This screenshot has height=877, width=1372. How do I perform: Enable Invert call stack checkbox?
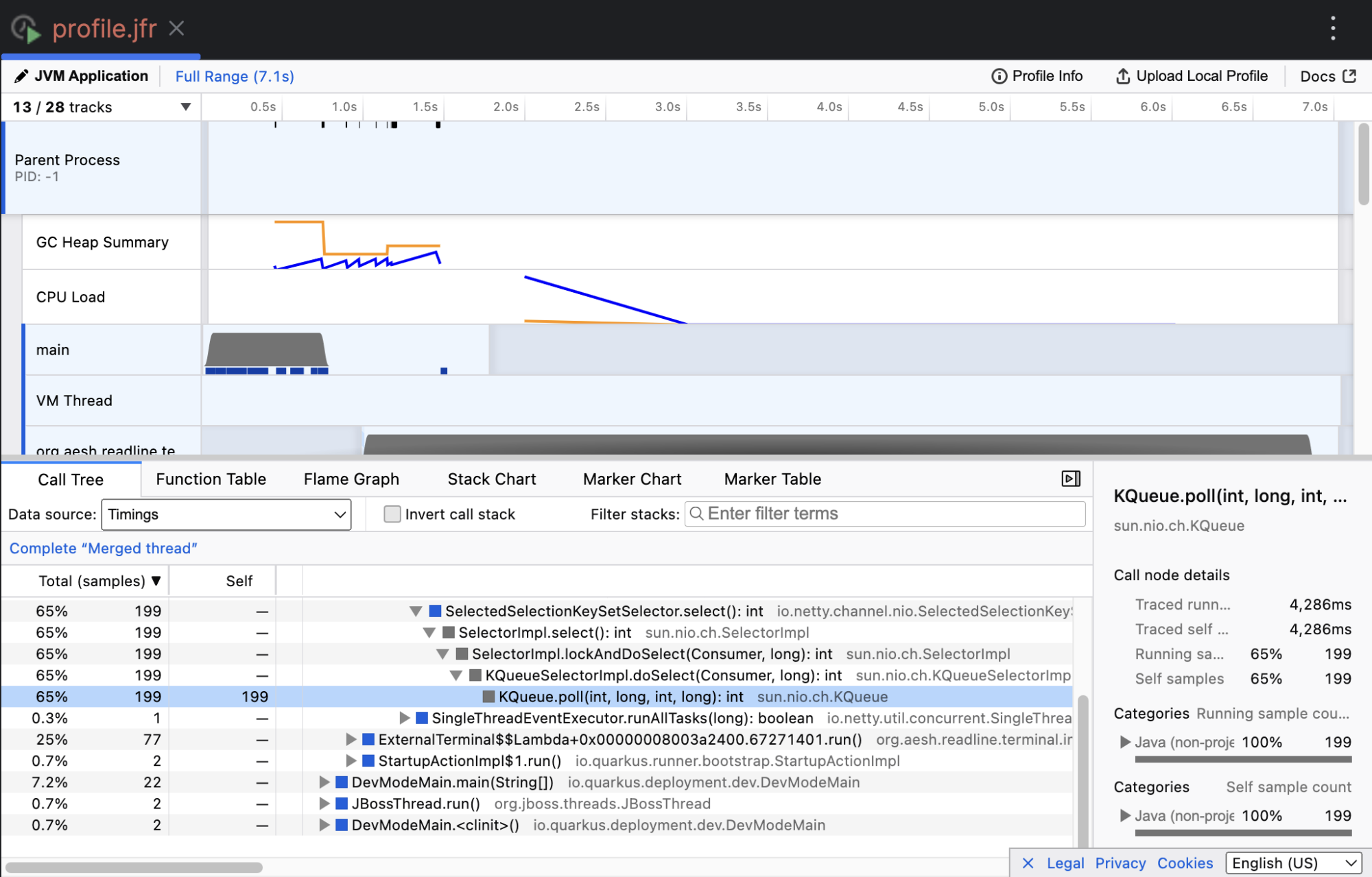pyautogui.click(x=392, y=514)
